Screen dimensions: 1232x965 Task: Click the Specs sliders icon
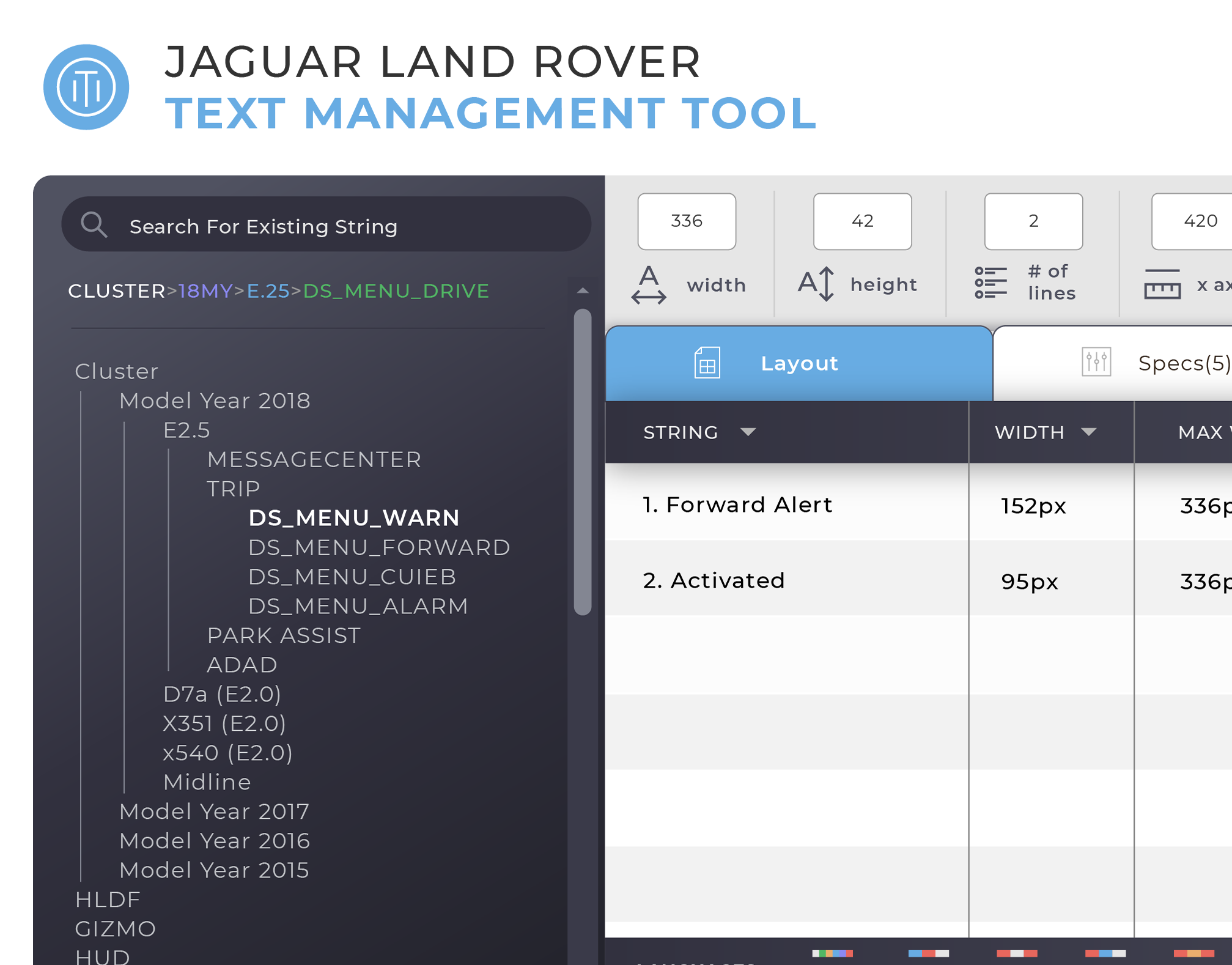[x=1096, y=362]
